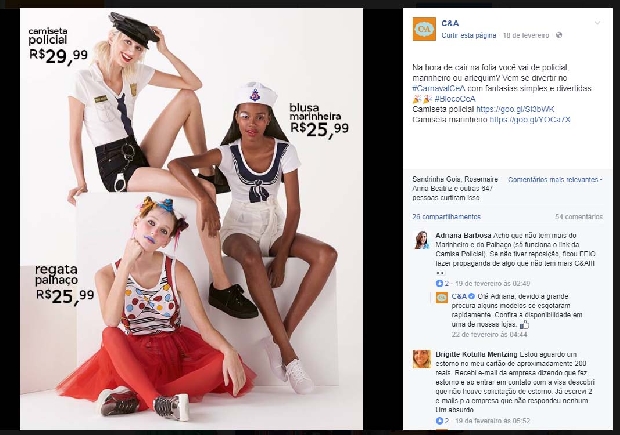Screen dimensions: 620x435
Task: Open the Camiseta policial goo.gl link
Action: (515, 109)
